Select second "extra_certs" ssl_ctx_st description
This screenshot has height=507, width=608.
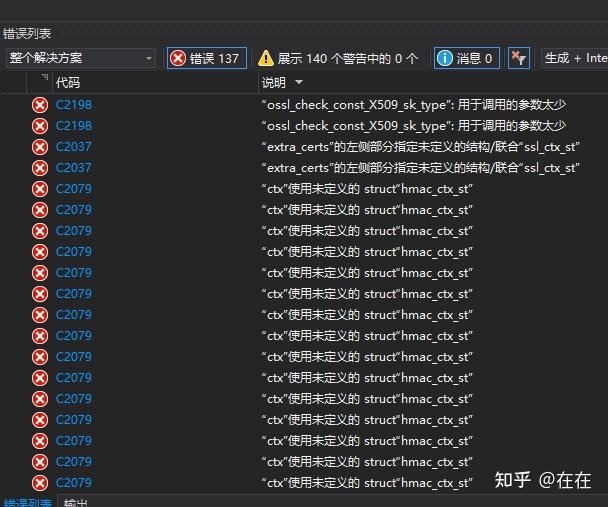420,167
